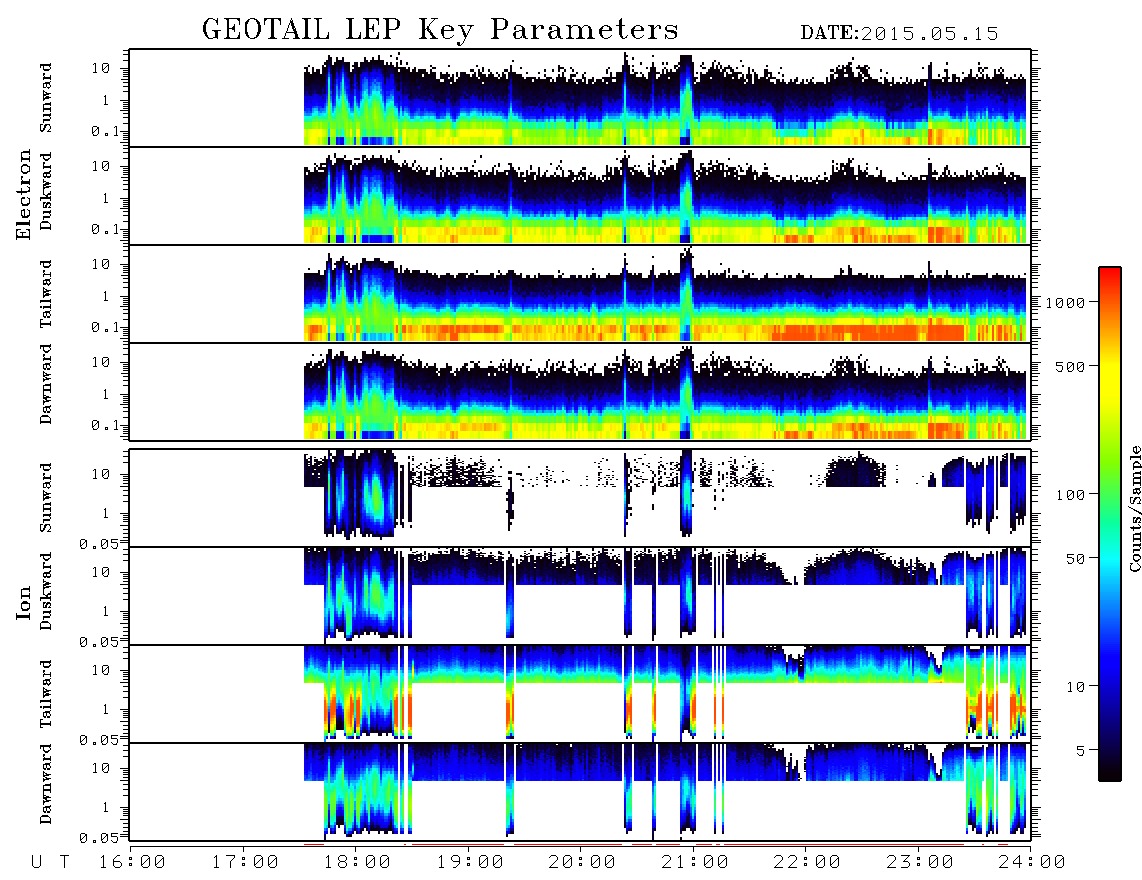Image resolution: width=1142 pixels, height=880 pixels.
Task: Click the "16:00" time tick label
Action: coord(132,863)
